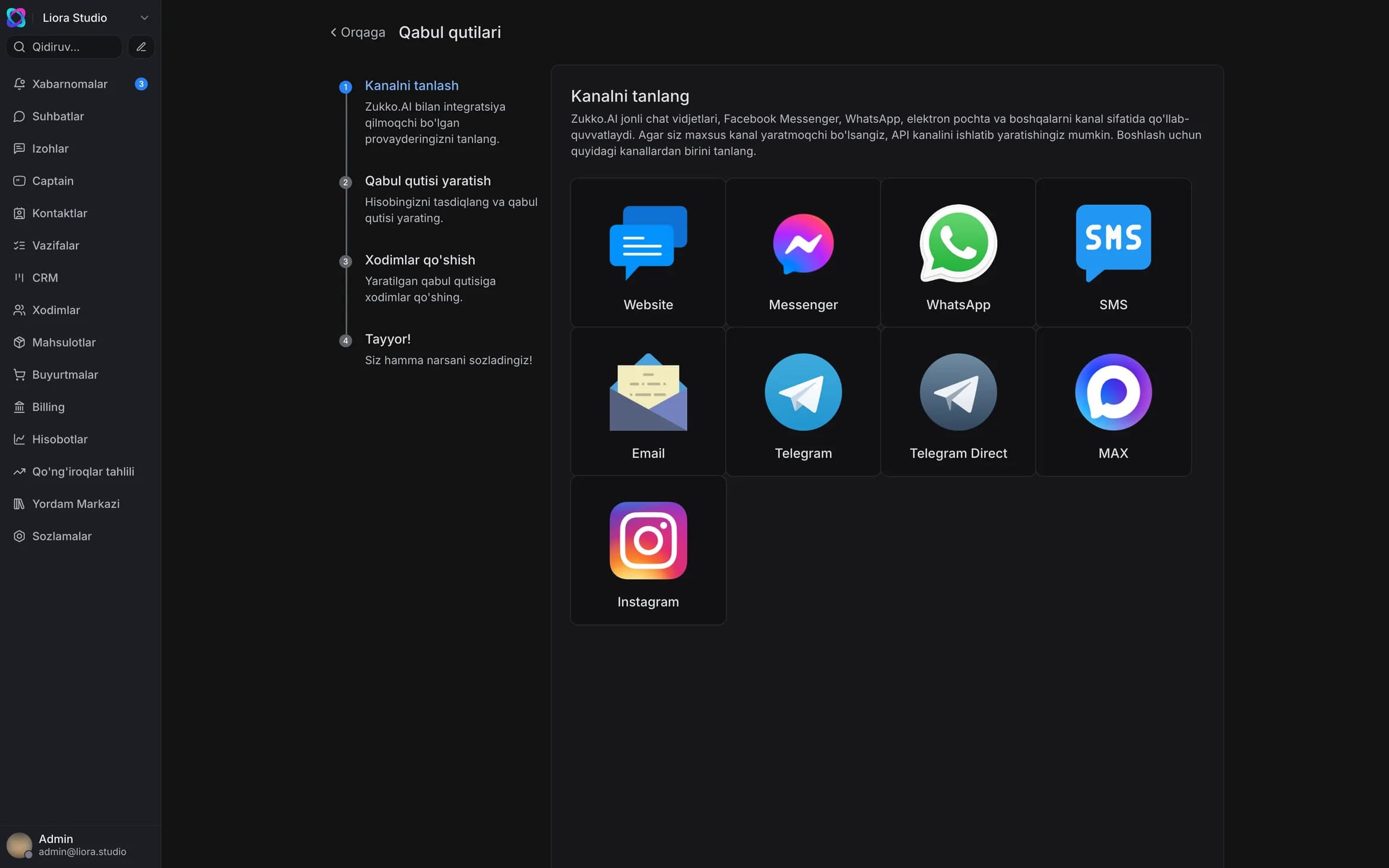Image resolution: width=1389 pixels, height=868 pixels.
Task: Click the Qo'ng'iroqlar tahlili trend icon
Action: [19, 472]
